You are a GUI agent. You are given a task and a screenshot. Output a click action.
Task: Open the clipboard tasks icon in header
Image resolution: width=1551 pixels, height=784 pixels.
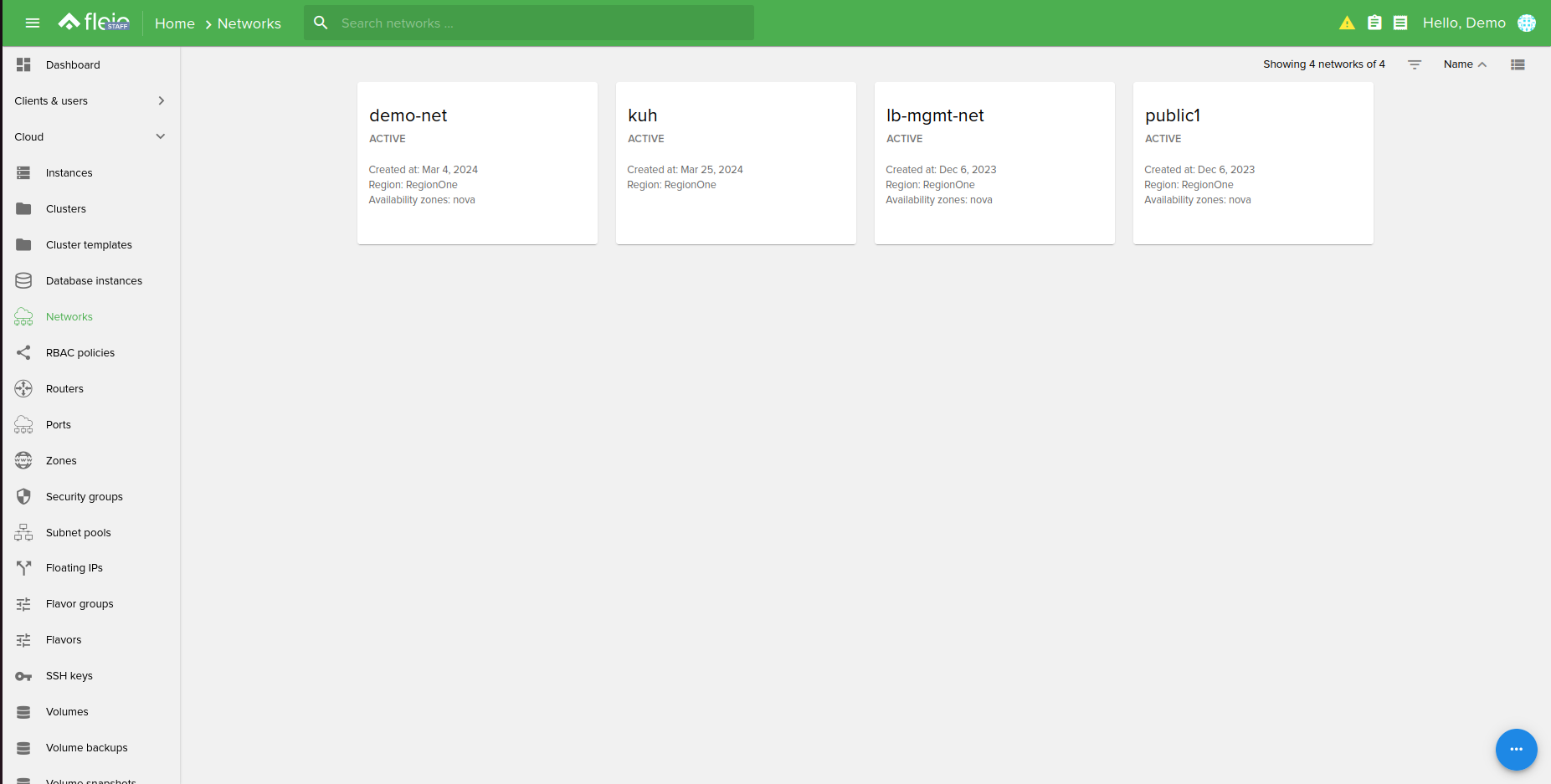point(1374,23)
